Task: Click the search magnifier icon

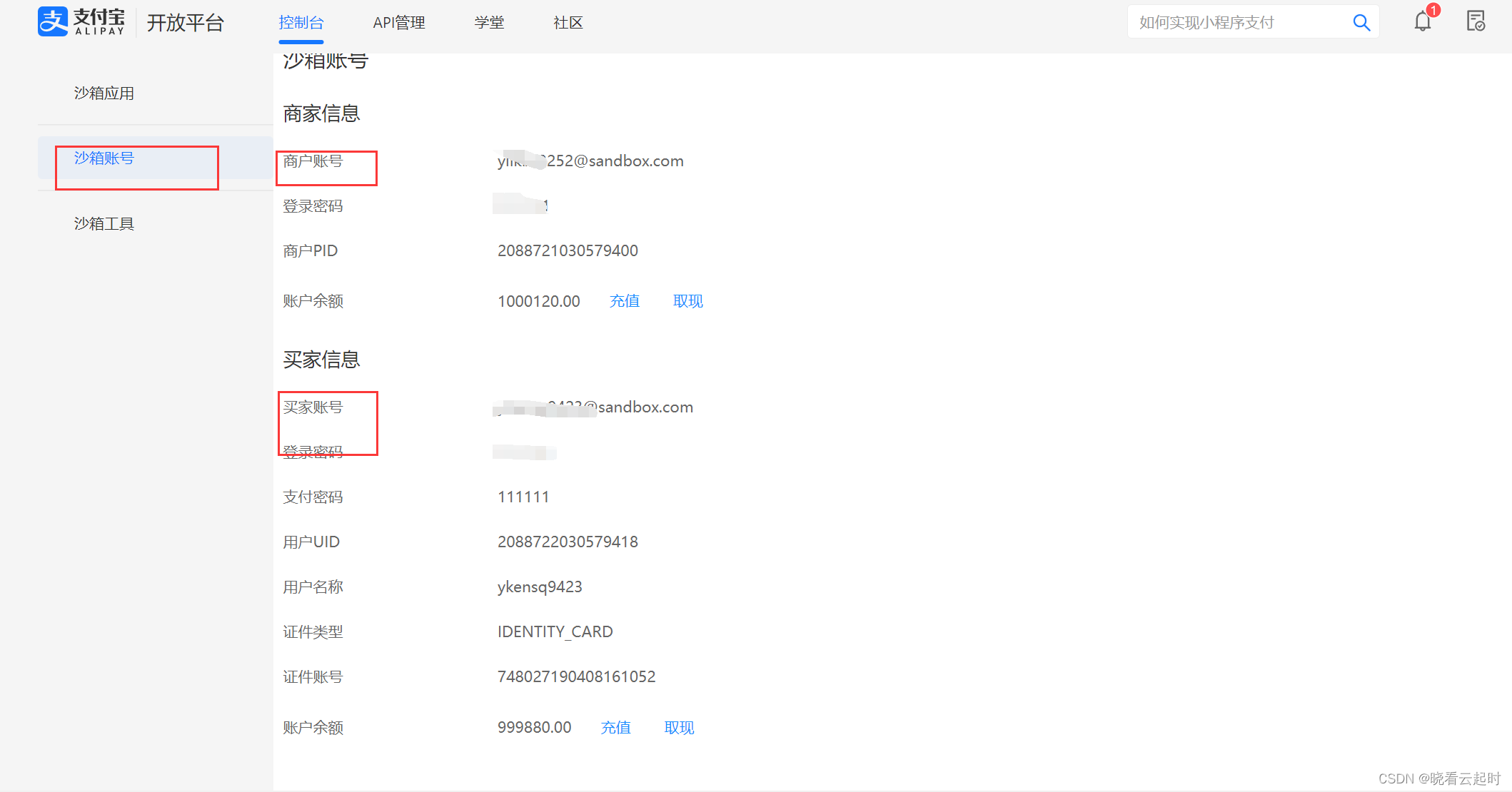Action: click(x=1361, y=23)
